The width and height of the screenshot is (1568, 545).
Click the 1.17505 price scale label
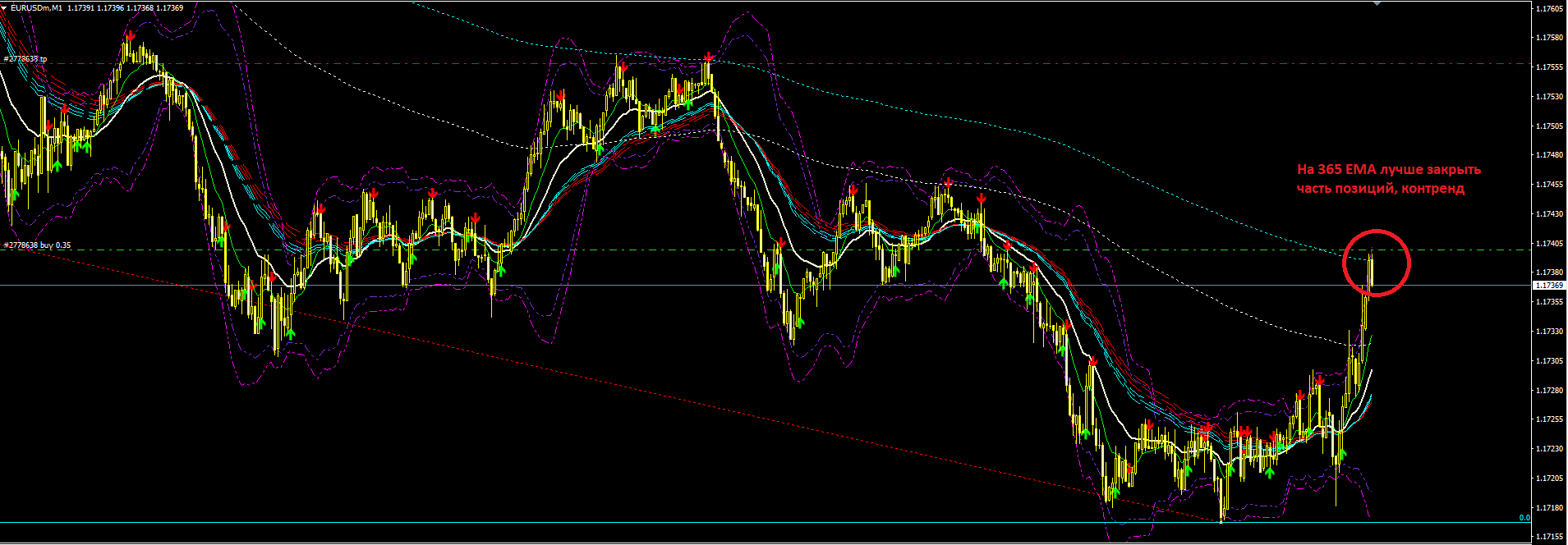(1549, 126)
